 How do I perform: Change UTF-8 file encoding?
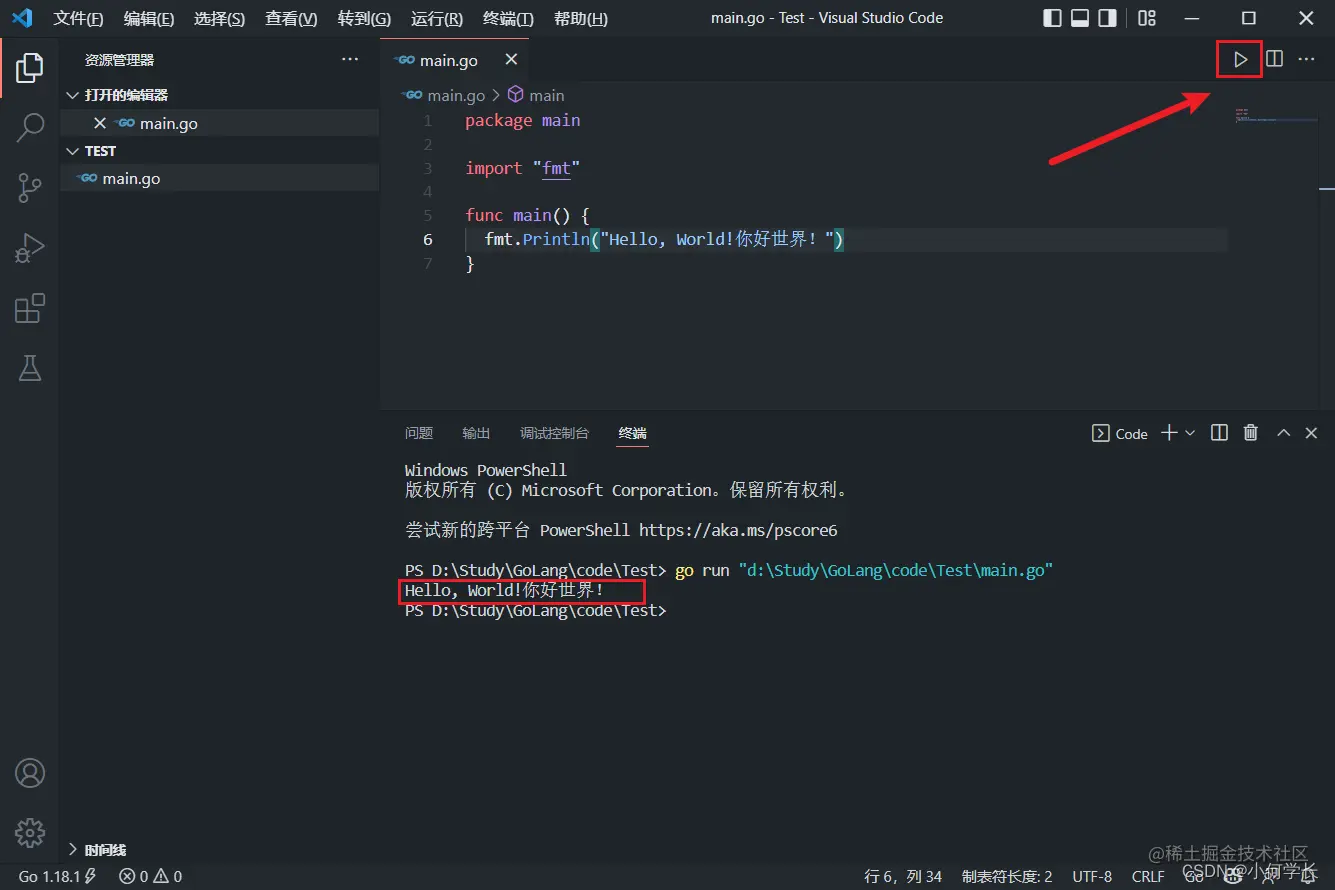tap(1092, 876)
